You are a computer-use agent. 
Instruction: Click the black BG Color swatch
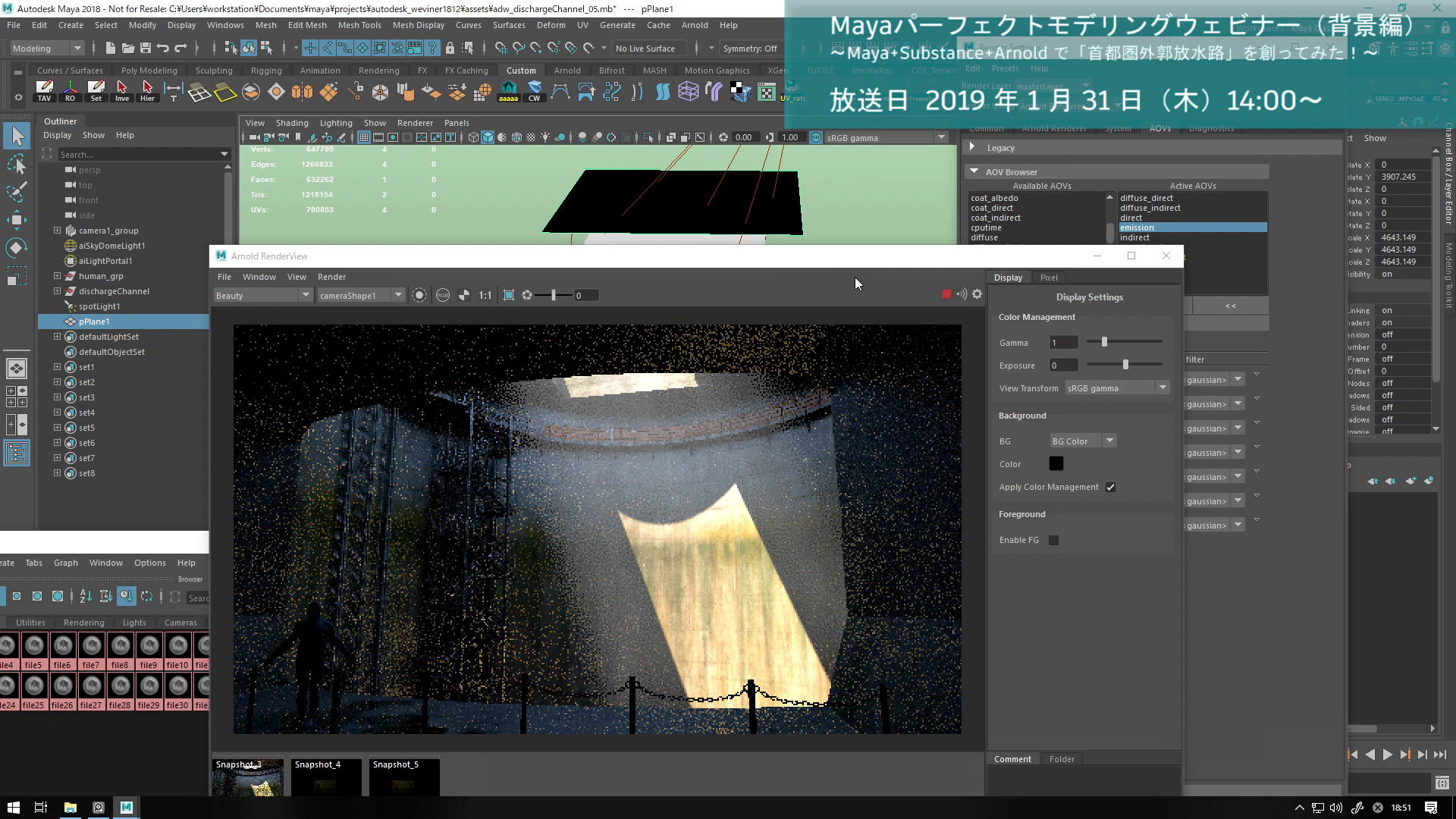point(1056,463)
